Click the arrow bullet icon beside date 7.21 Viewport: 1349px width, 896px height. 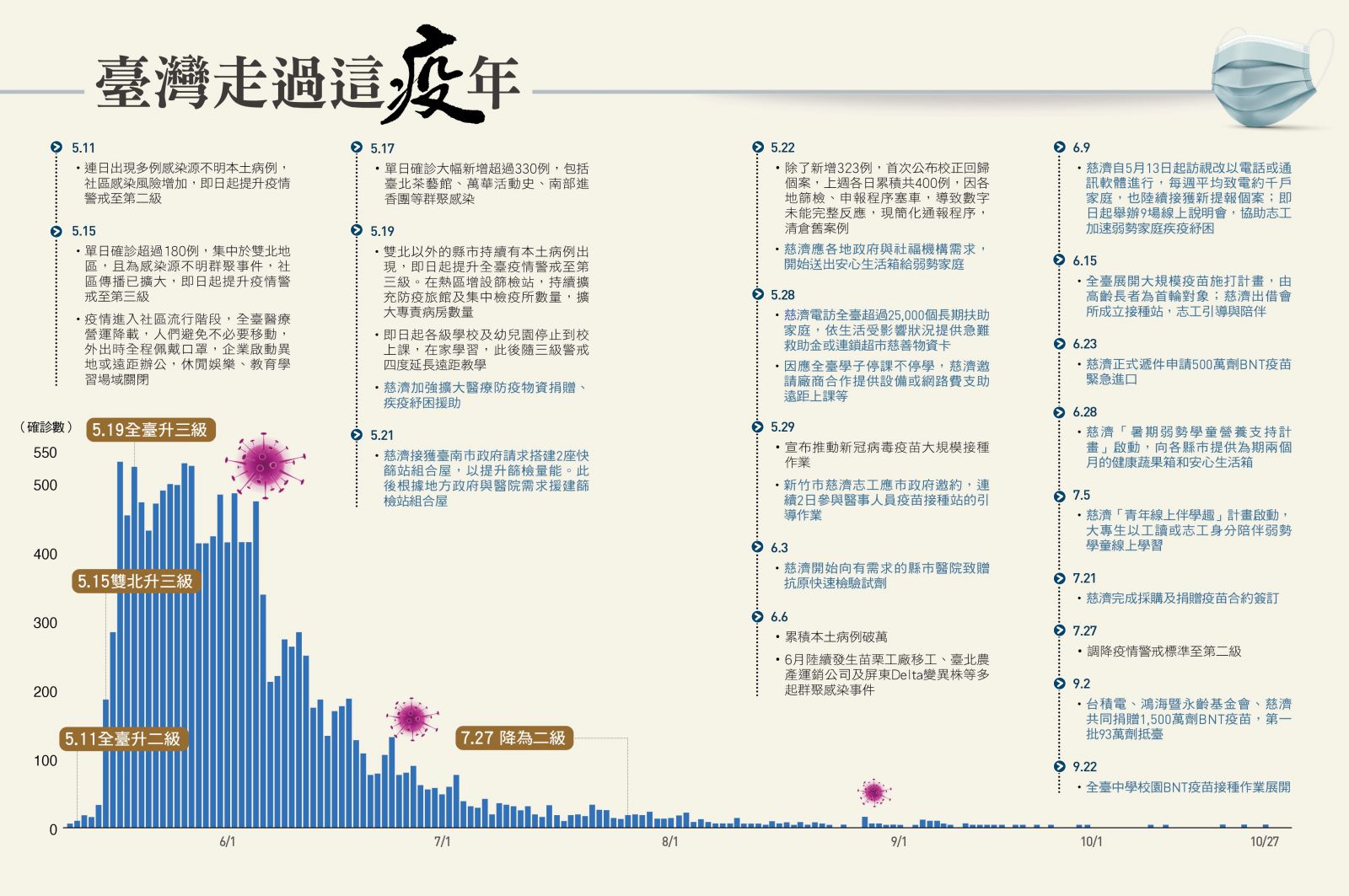[1060, 578]
